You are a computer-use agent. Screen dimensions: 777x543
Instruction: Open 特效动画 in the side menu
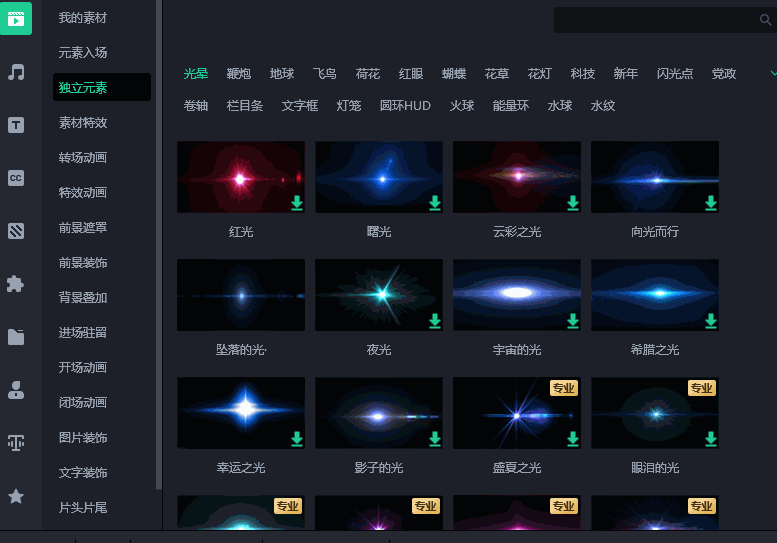83,192
